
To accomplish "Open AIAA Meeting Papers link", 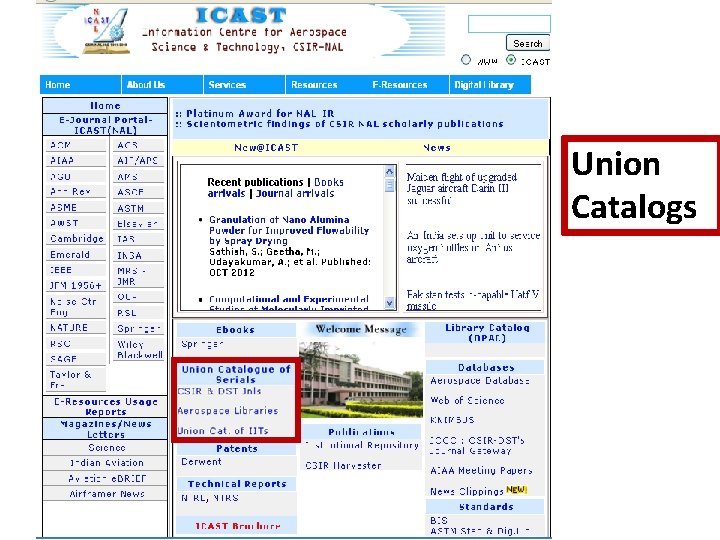I will point(481,471).
